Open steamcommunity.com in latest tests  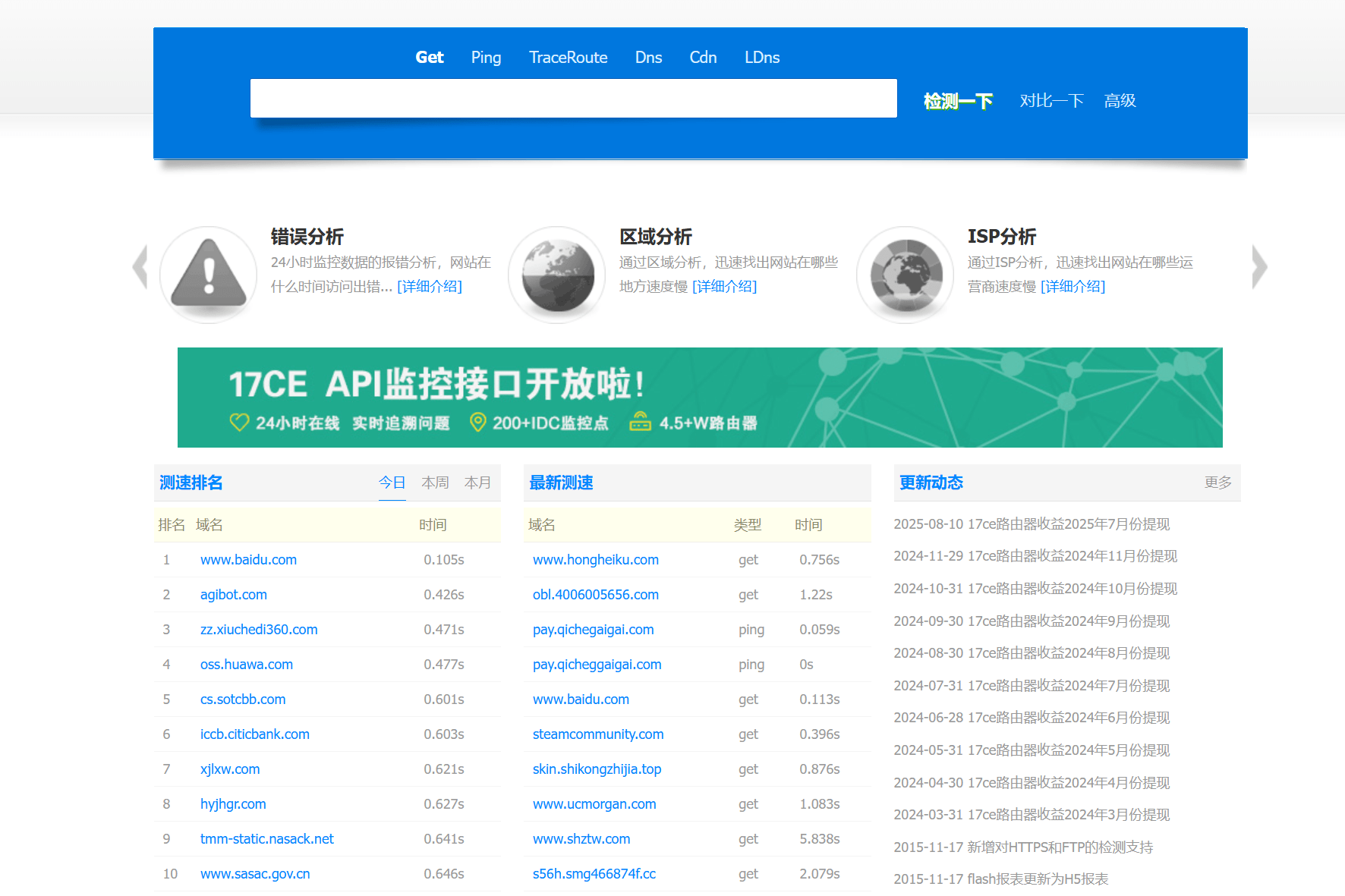point(598,734)
